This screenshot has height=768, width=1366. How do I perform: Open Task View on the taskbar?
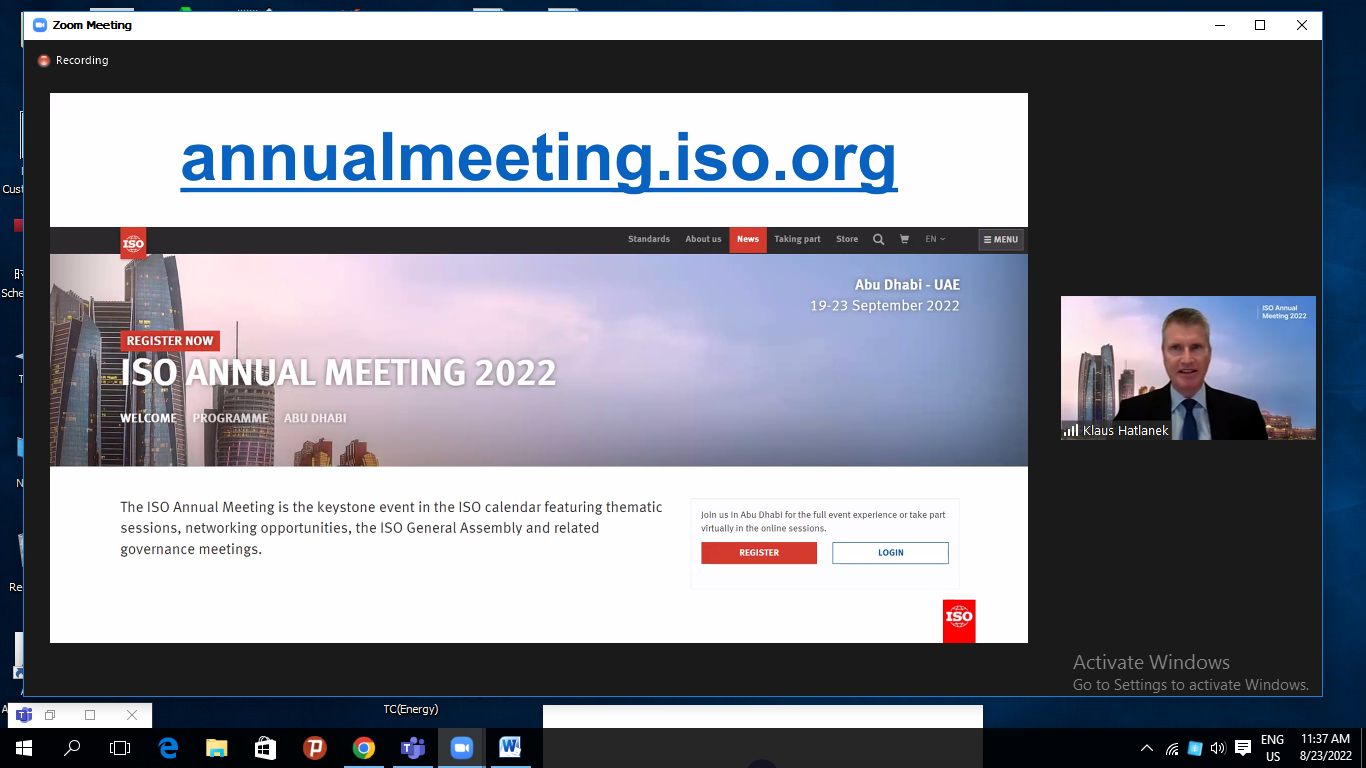120,748
